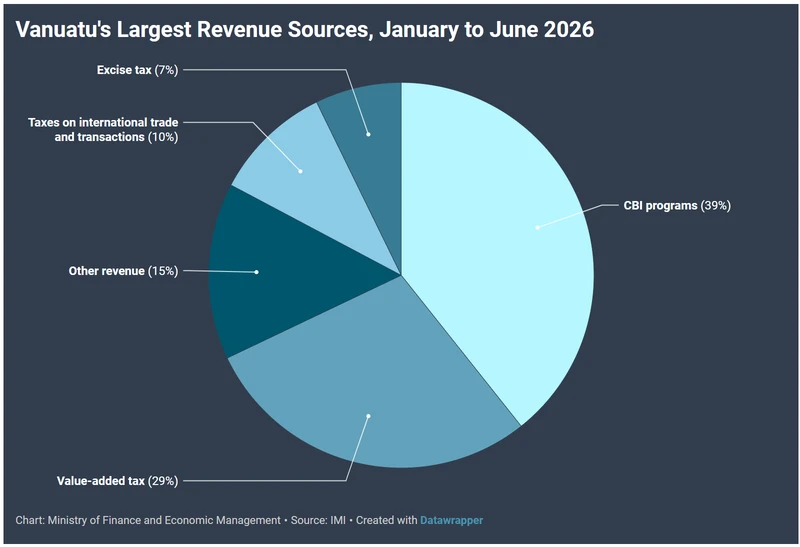
Task: Click the 'Chart: Ministry of Finance' footer text
Action: tap(148, 520)
